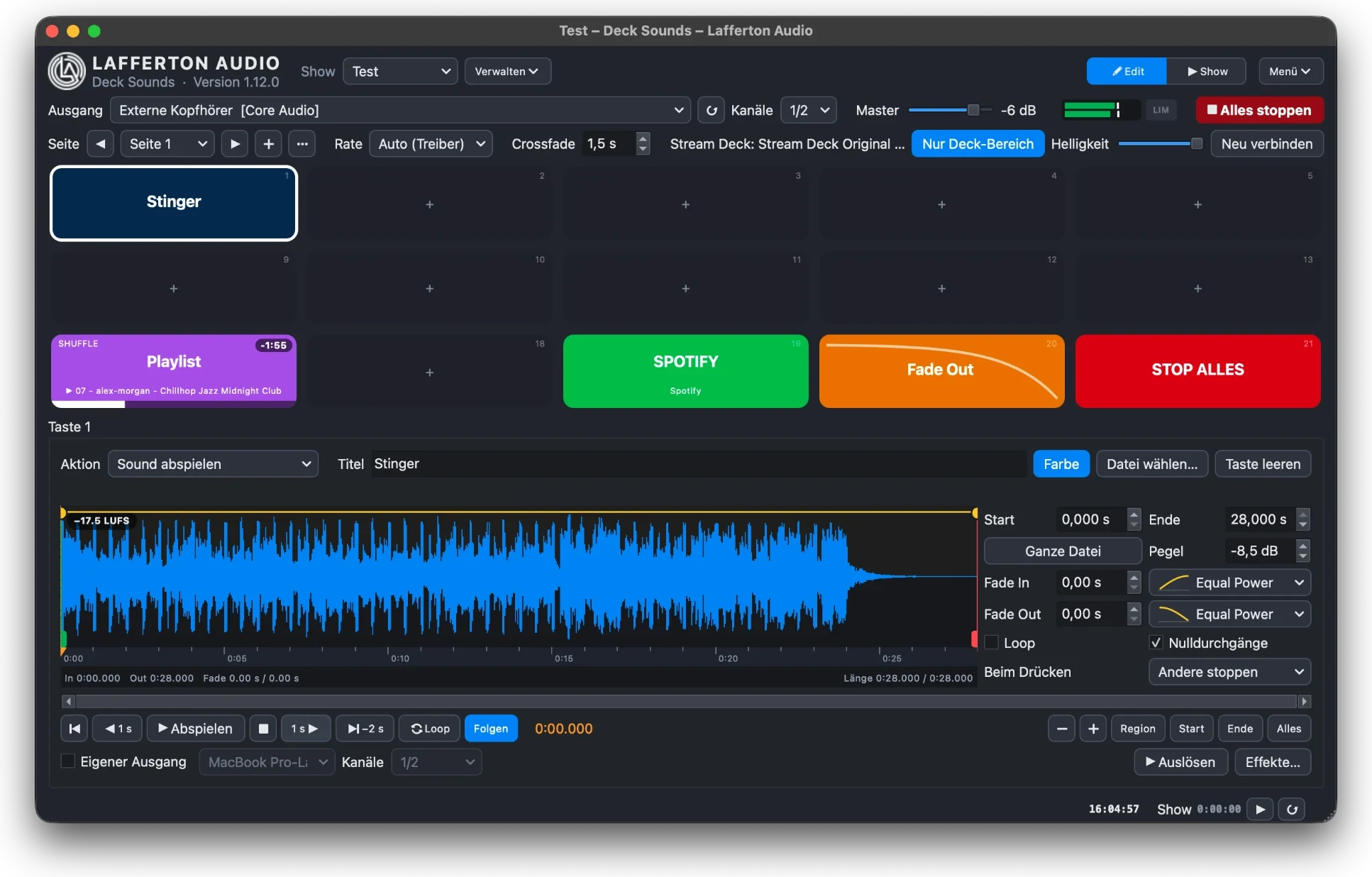Add a new page with plus icon
This screenshot has height=877, width=1372.
tap(269, 144)
